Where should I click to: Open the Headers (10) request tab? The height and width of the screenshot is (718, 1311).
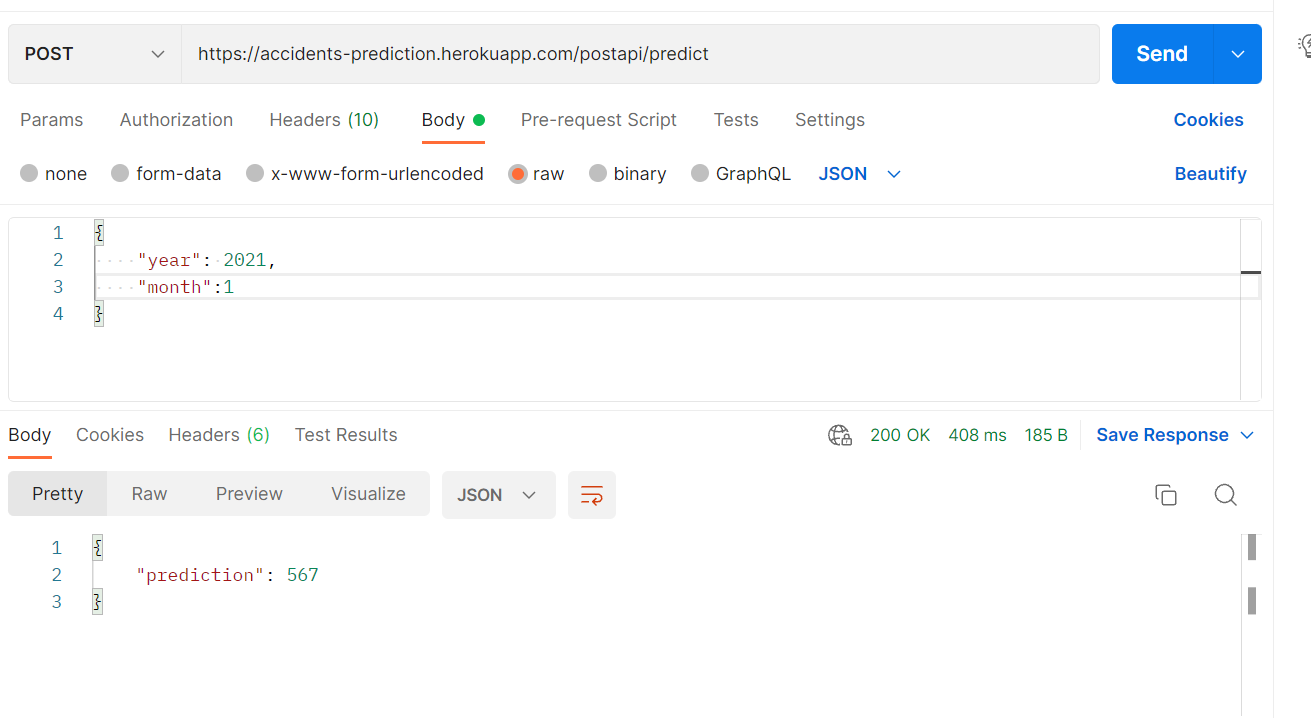tap(324, 120)
